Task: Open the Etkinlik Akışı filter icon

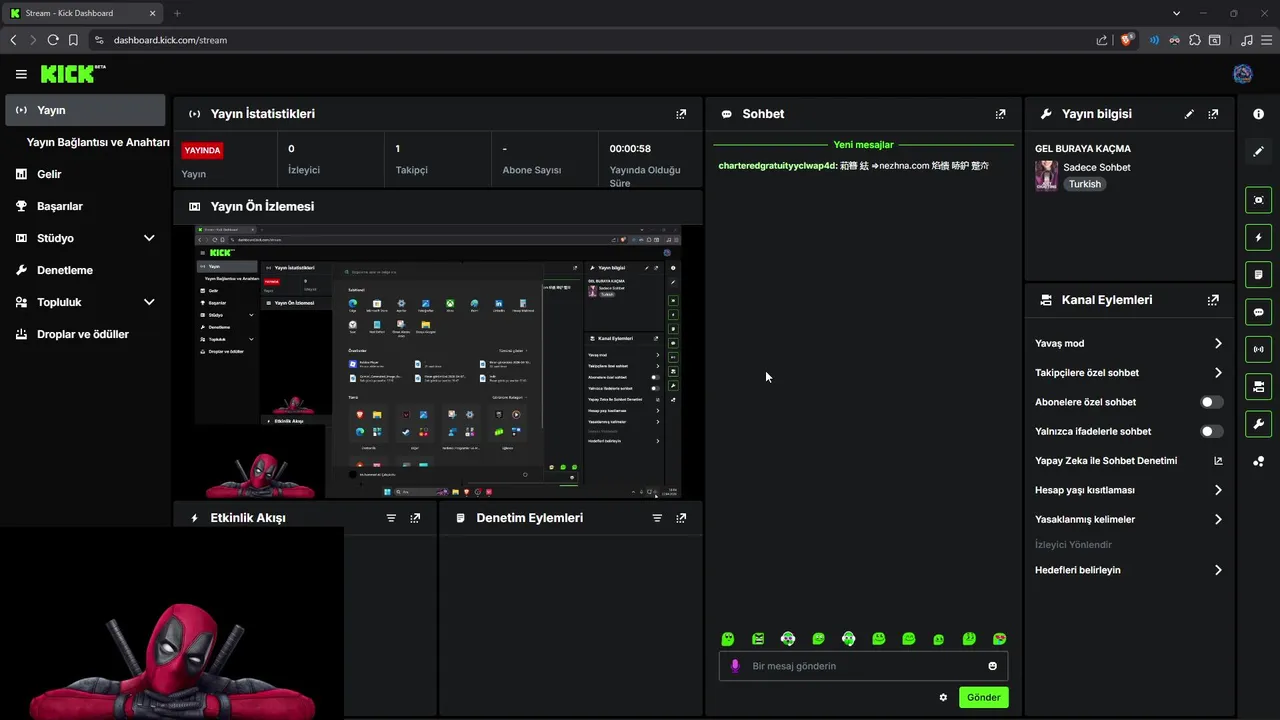Action: 391,518
